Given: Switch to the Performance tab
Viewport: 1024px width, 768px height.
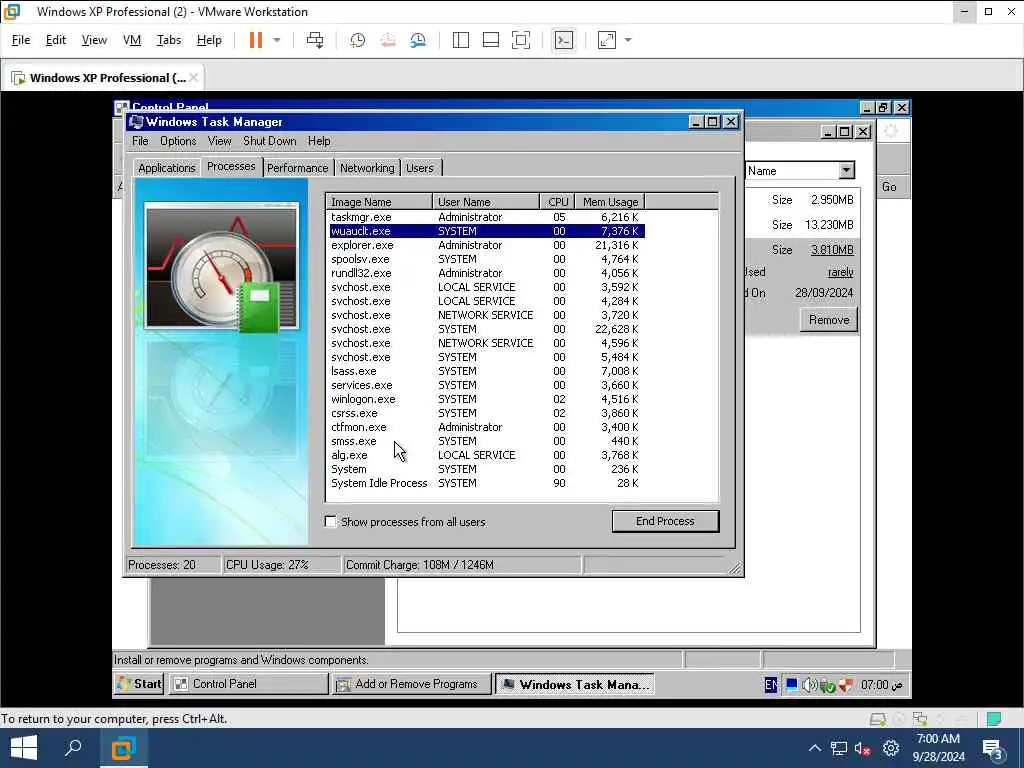Looking at the screenshot, I should 298,168.
